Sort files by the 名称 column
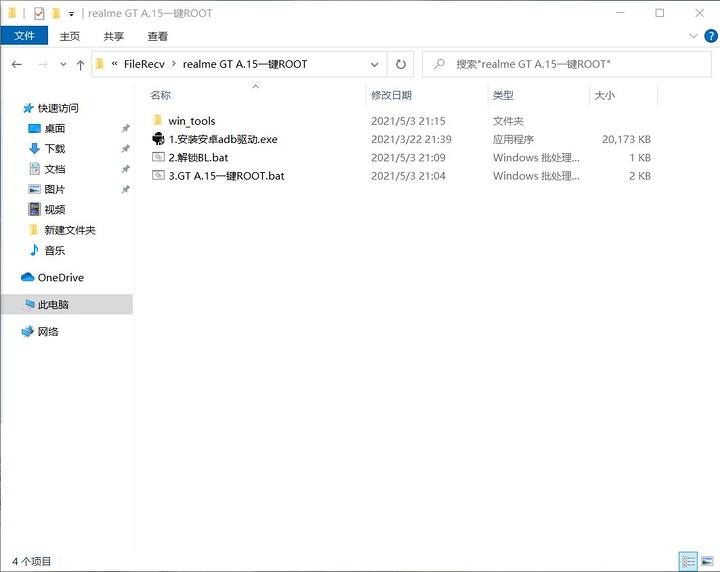The height and width of the screenshot is (572, 720). click(x=160, y=95)
